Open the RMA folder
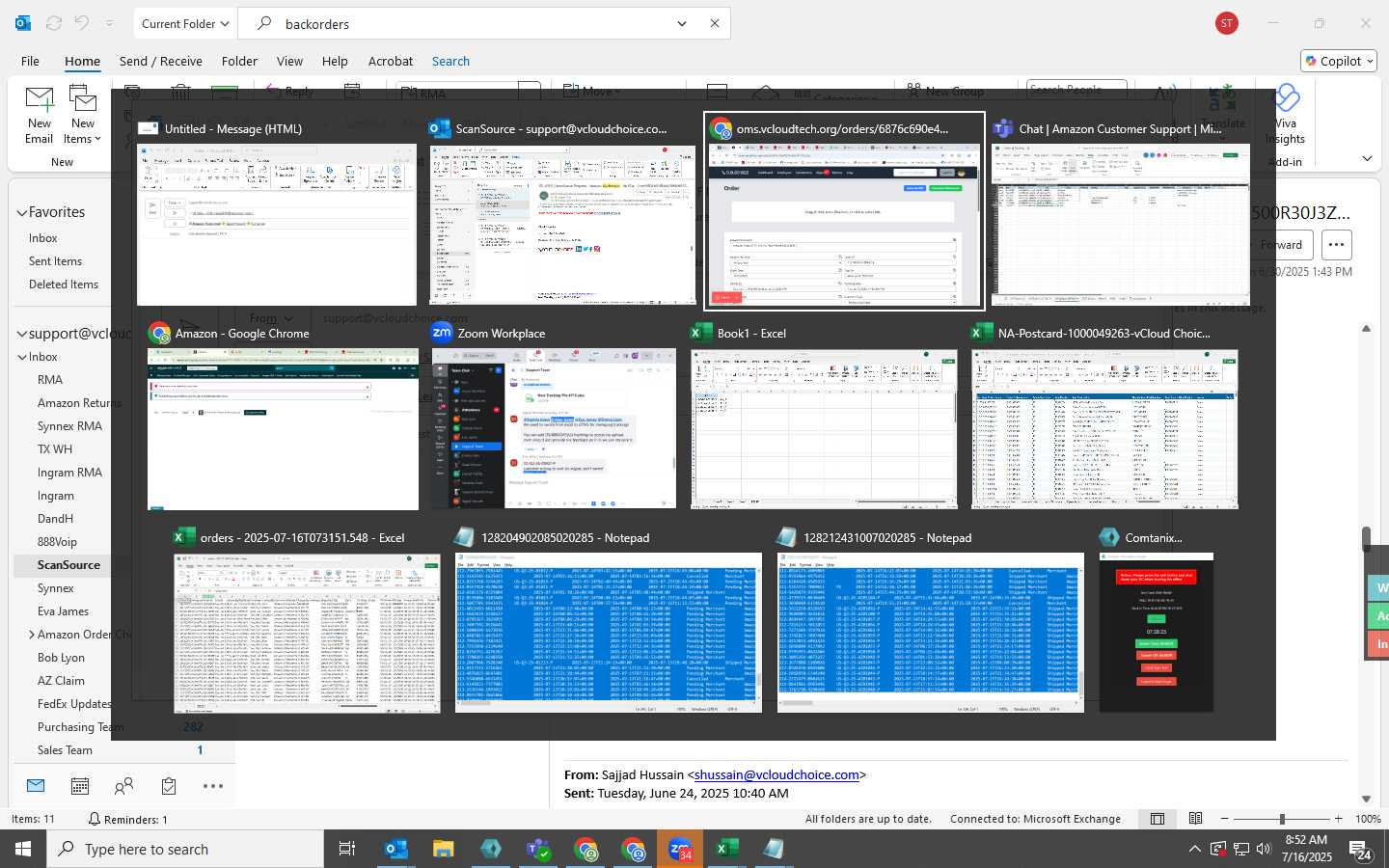Viewport: 1389px width, 868px height. click(x=50, y=380)
